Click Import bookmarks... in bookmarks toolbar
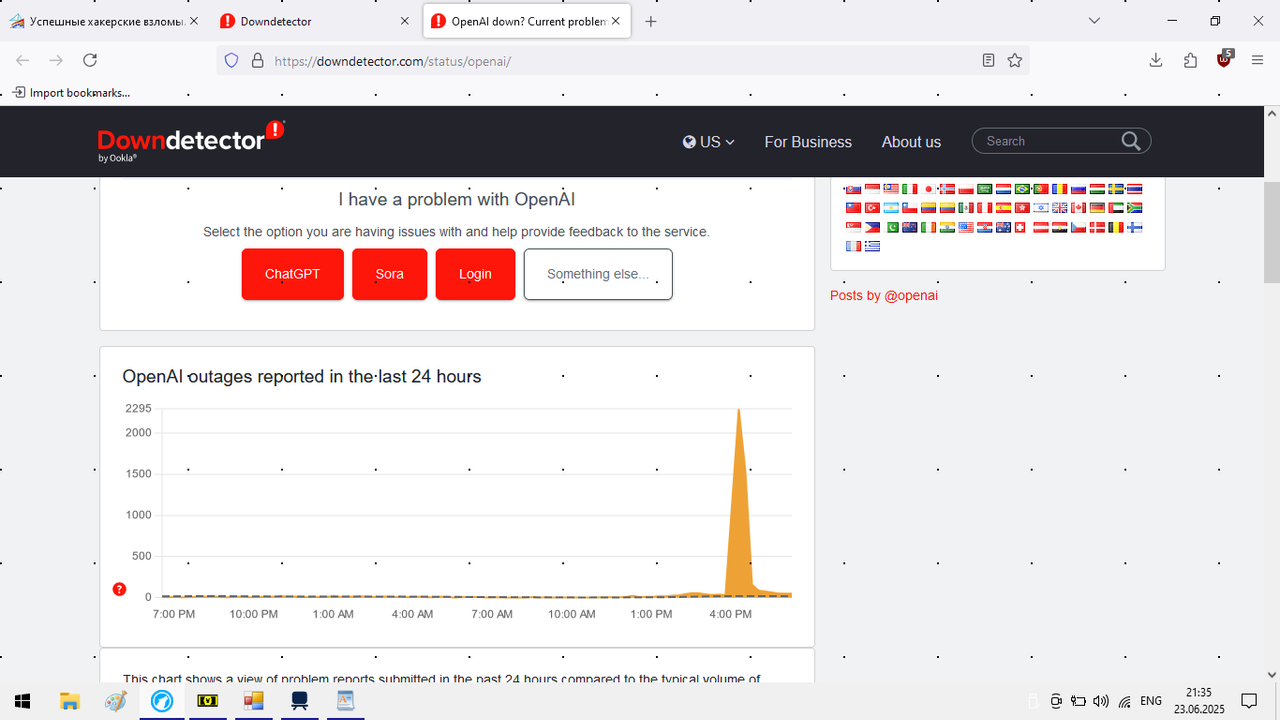Viewport: 1280px width, 720px height. (x=71, y=92)
